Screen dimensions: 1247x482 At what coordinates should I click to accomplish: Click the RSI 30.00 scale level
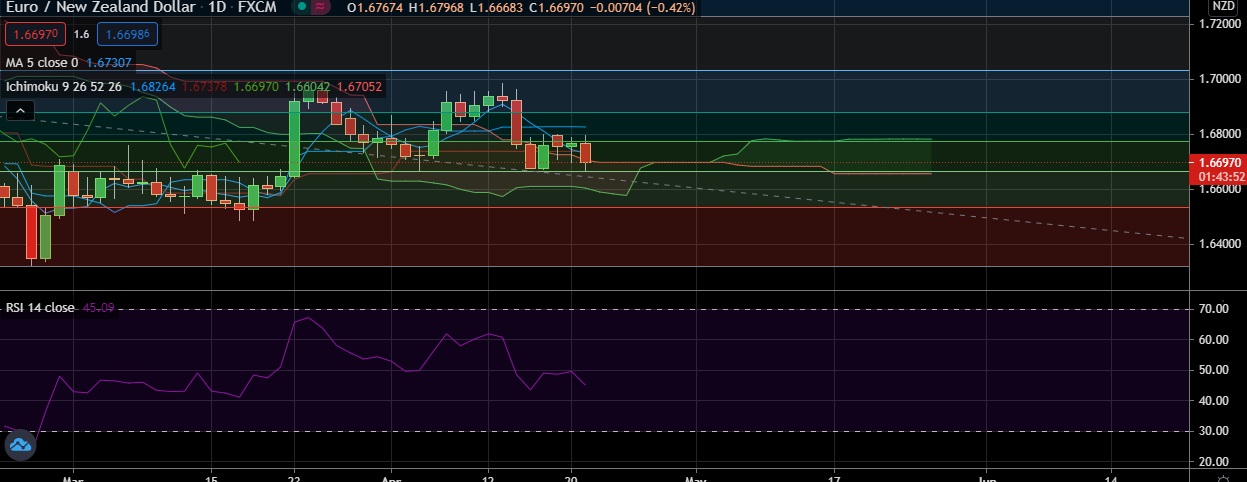(1213, 431)
